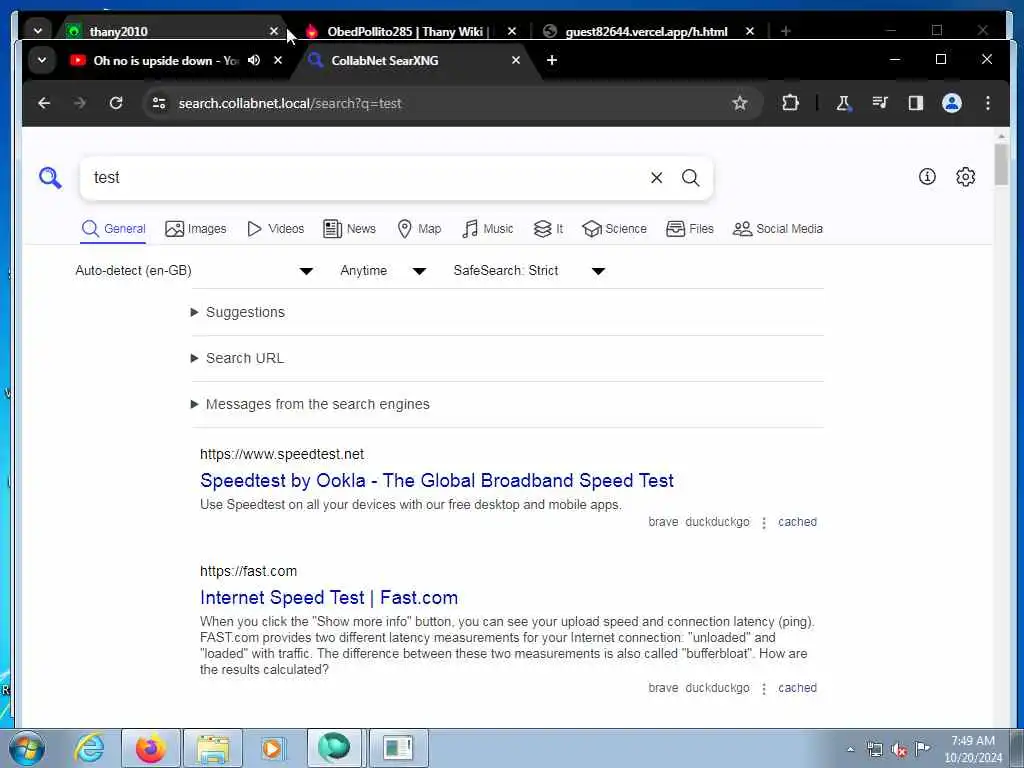This screenshot has height=768, width=1024.
Task: Launch Internet Explorer from taskbar
Action: [89, 748]
